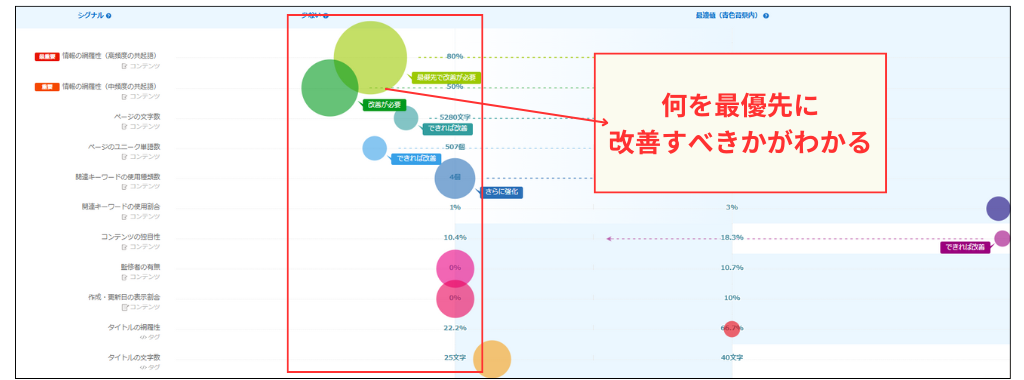Select the green bubble for 中頻度の共起語 row
The width and height of the screenshot is (1024, 380).
[x=330, y=87]
